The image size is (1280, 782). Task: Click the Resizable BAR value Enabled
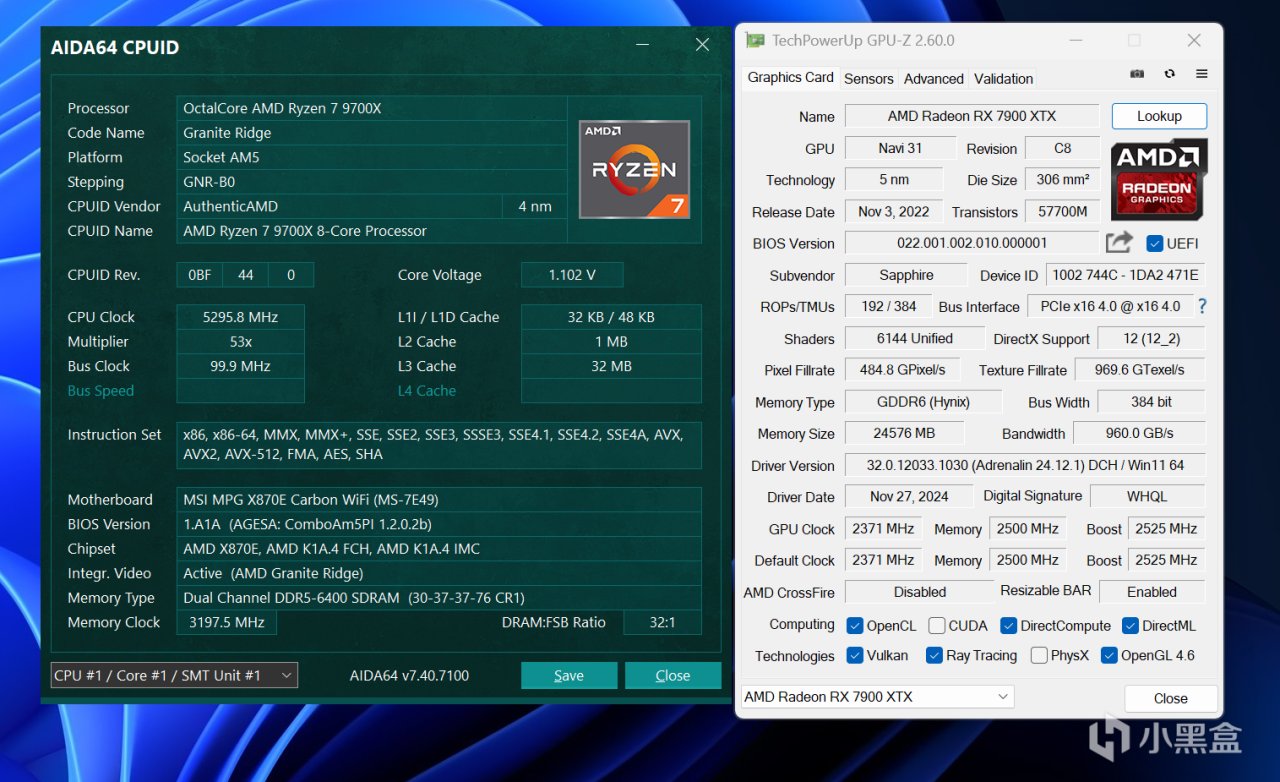(1152, 592)
